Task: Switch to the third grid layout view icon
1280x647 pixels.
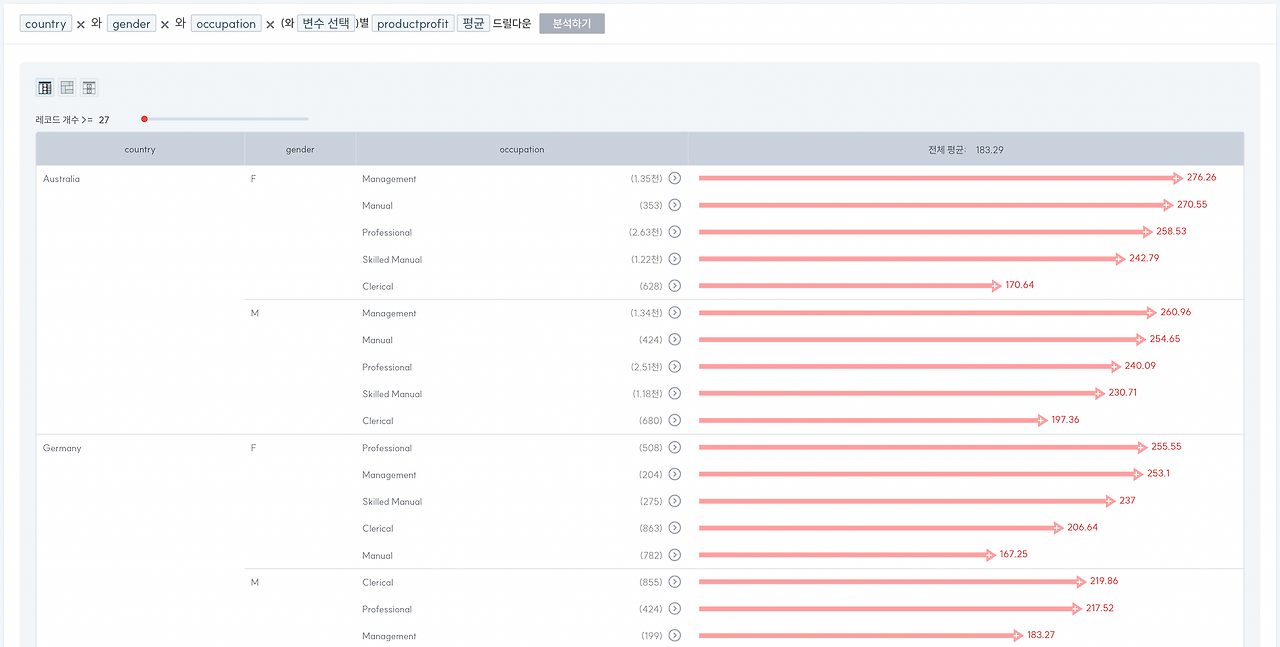Action: [x=89, y=88]
